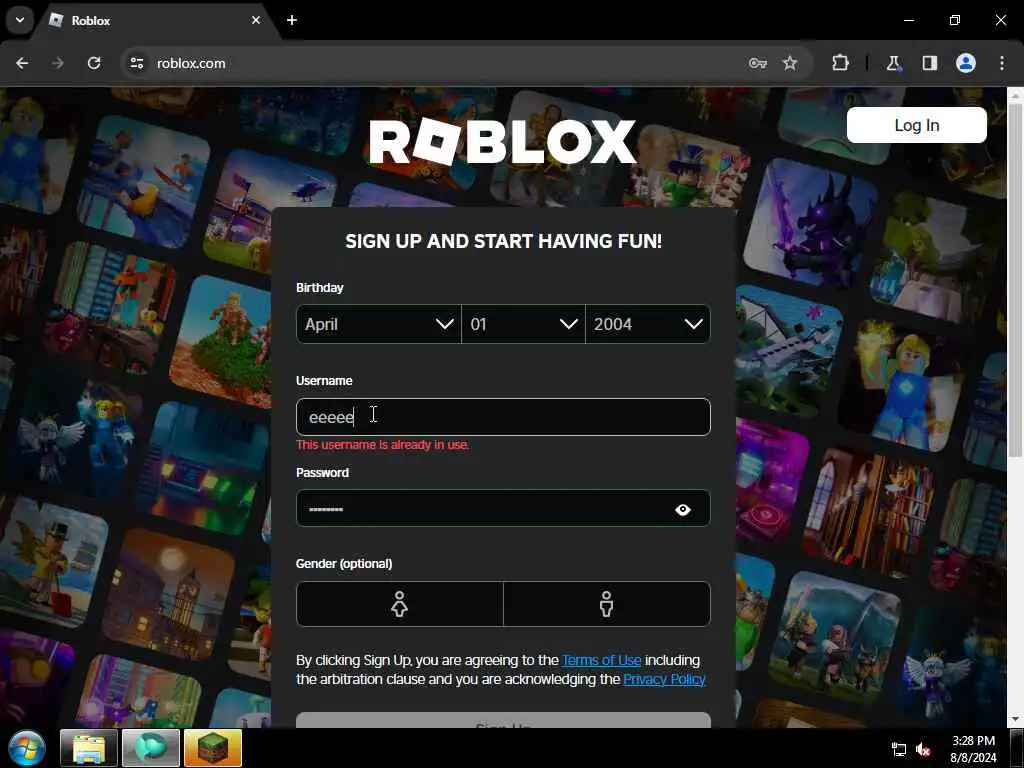Open the taskbar clock showing 3:28 PM
The image size is (1024, 768).
pos(973,749)
